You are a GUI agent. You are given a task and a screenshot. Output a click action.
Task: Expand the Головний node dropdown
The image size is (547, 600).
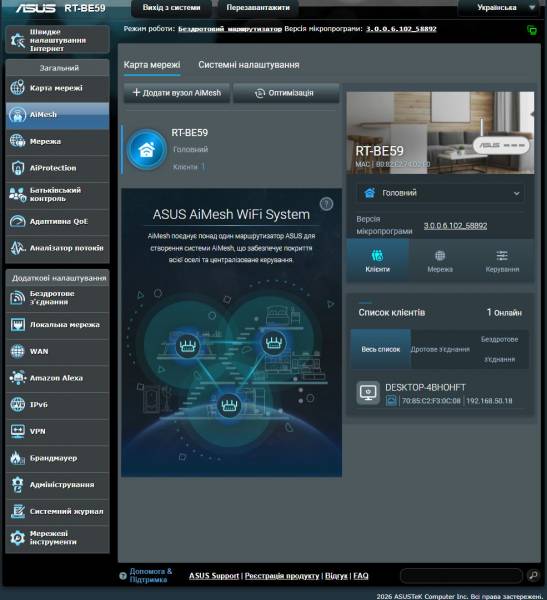440,193
